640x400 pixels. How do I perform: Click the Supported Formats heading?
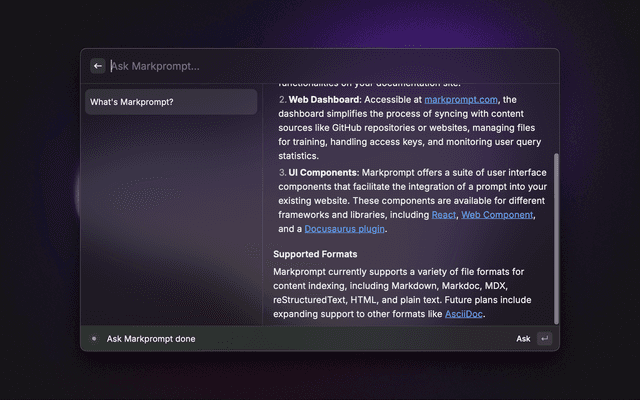pos(315,254)
